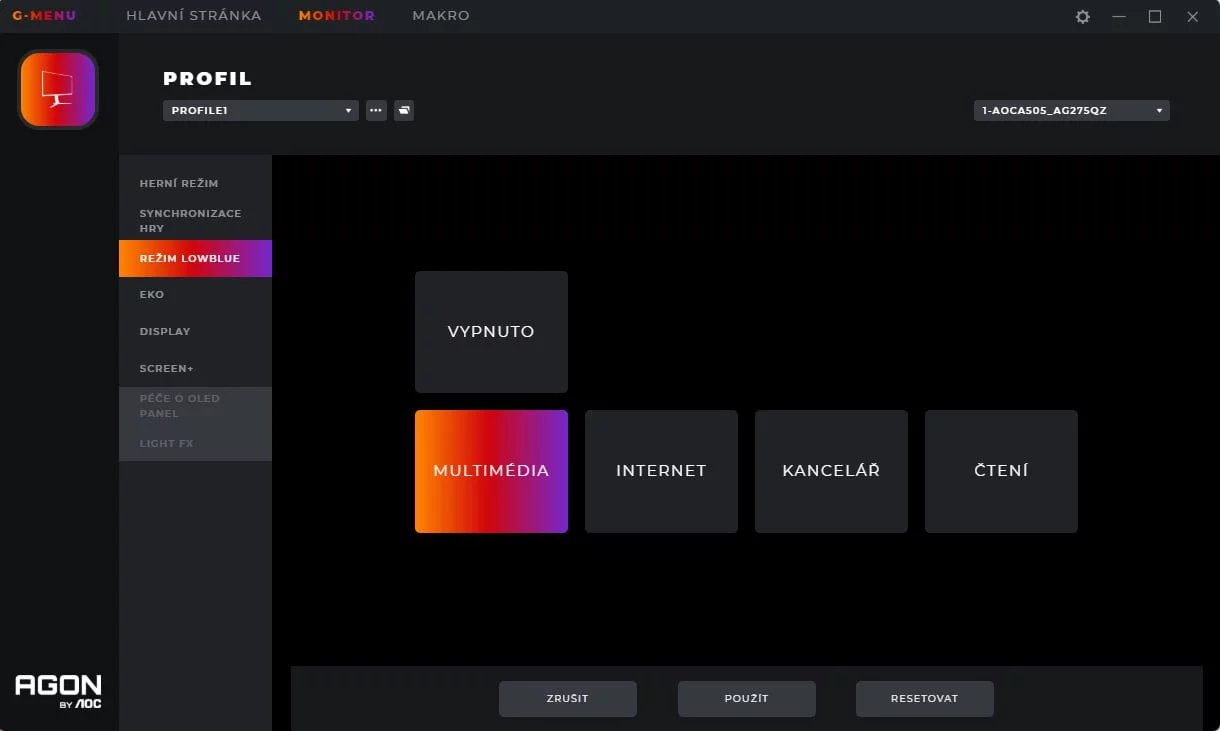Click the Zrušit button
1220x731 pixels.
coord(568,699)
